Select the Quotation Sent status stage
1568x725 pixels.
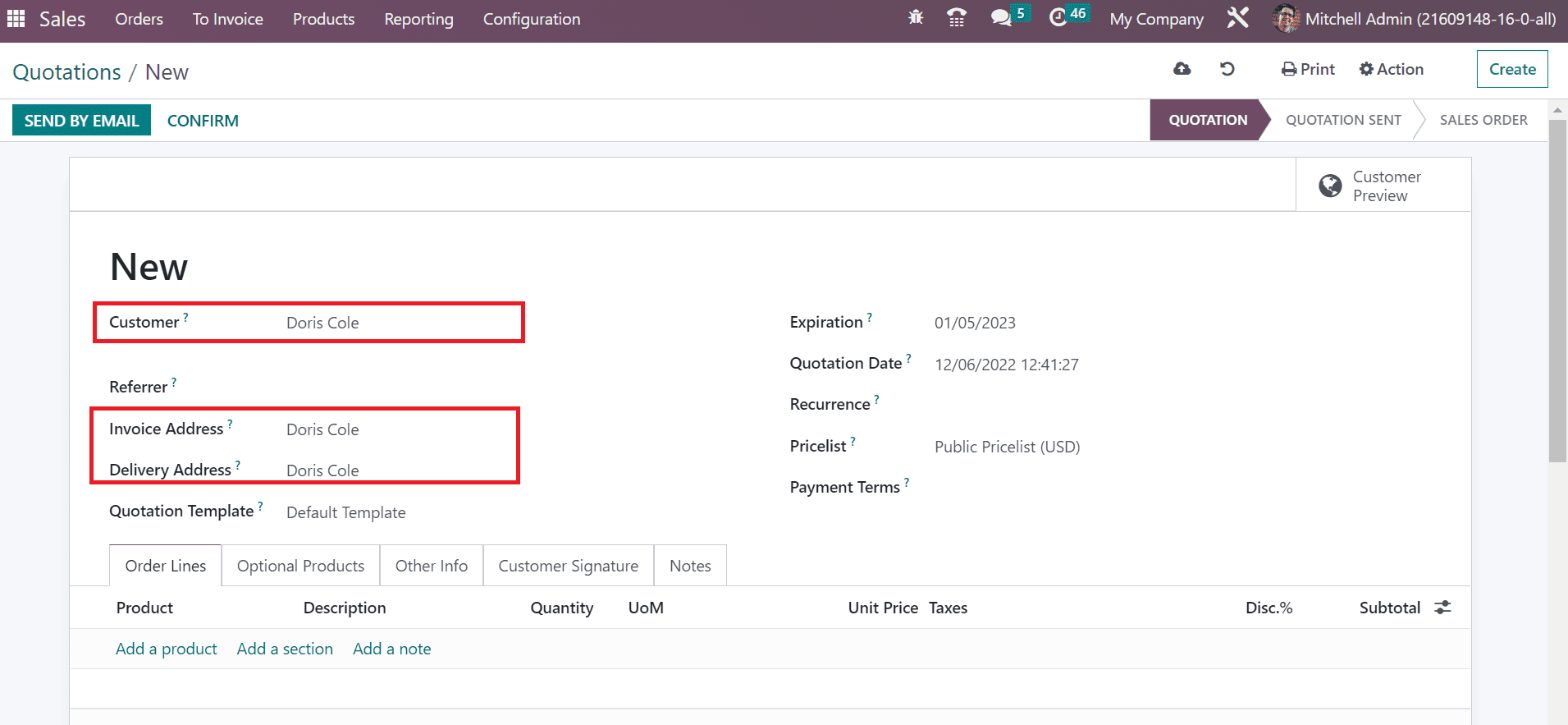tap(1343, 120)
